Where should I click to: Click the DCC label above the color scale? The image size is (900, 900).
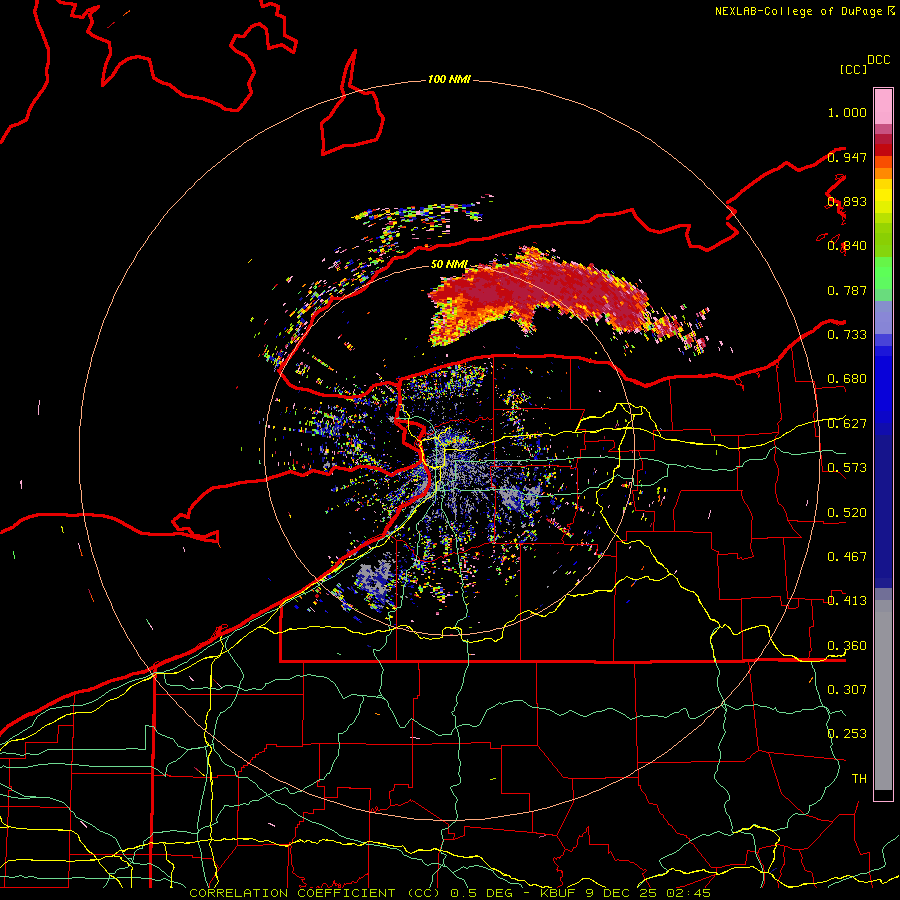(879, 60)
